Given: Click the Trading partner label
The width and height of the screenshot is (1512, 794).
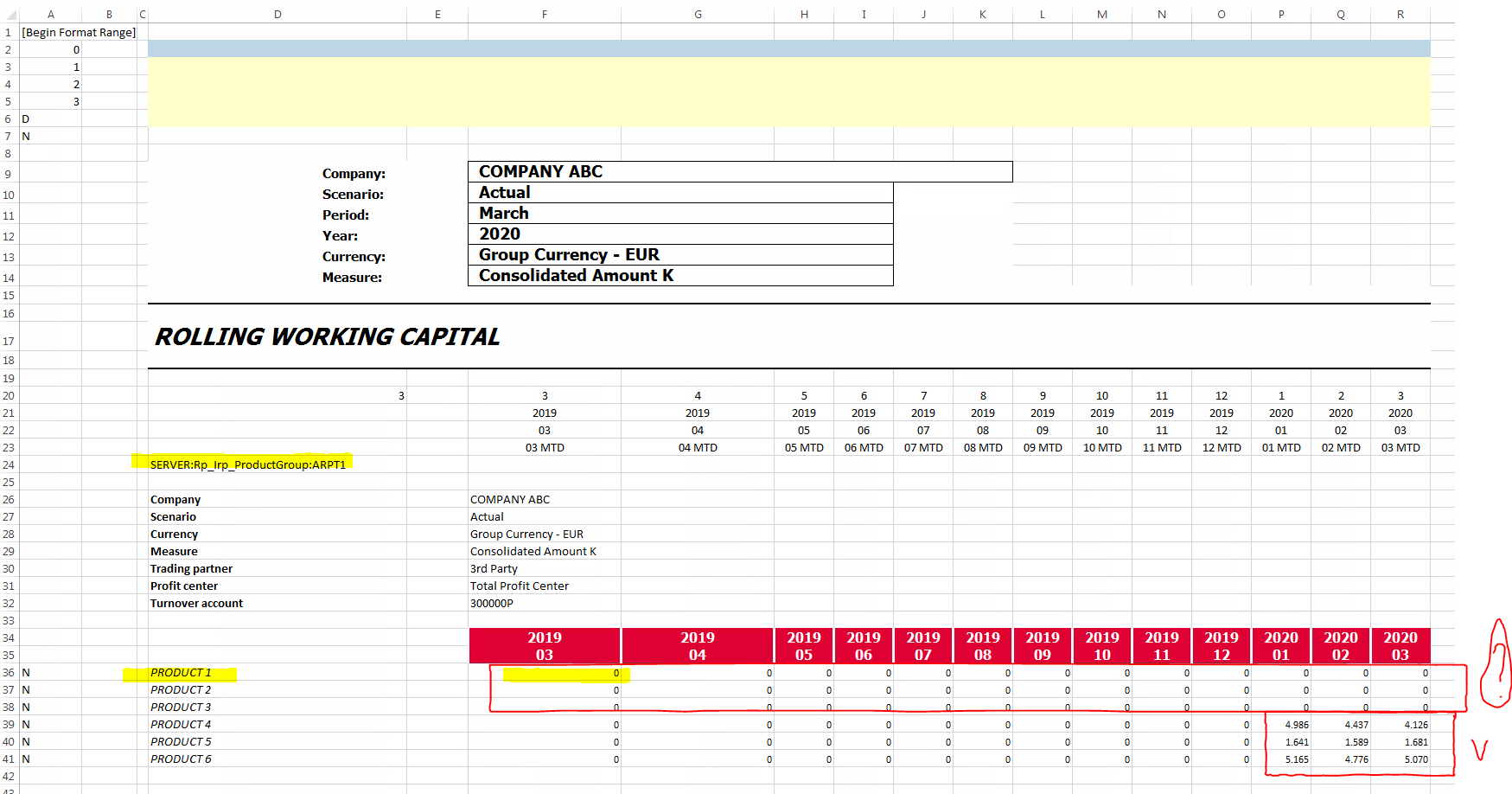Looking at the screenshot, I should click(x=191, y=568).
